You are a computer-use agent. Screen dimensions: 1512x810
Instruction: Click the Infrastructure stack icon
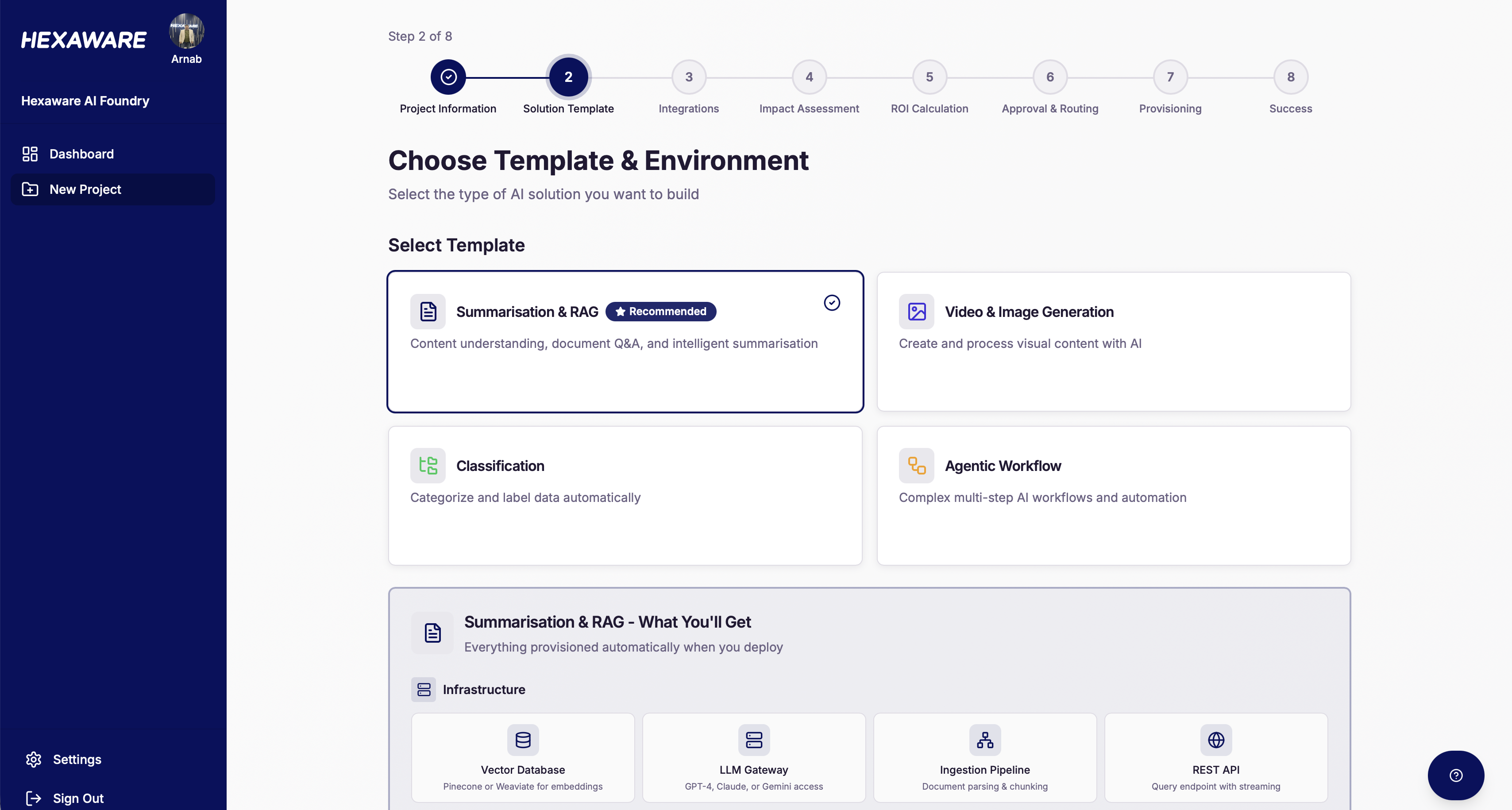(x=424, y=689)
